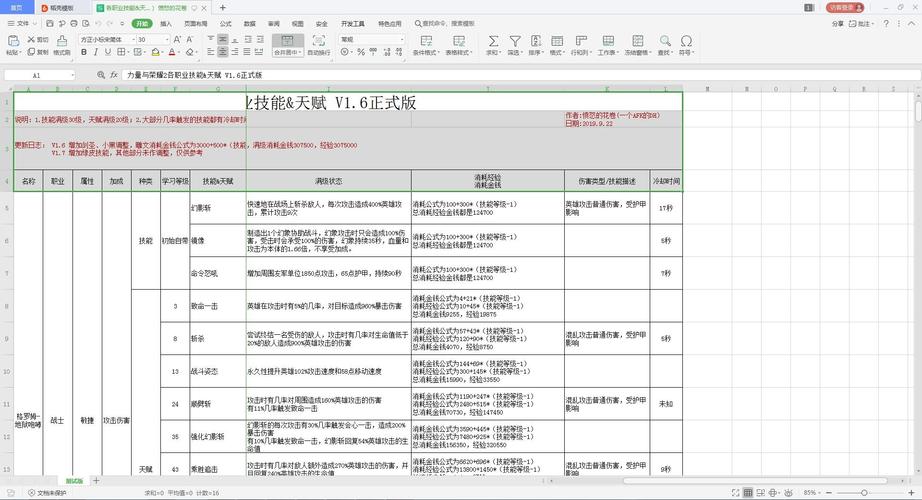Open the cell borders dropdown arrow

pos(128,52)
